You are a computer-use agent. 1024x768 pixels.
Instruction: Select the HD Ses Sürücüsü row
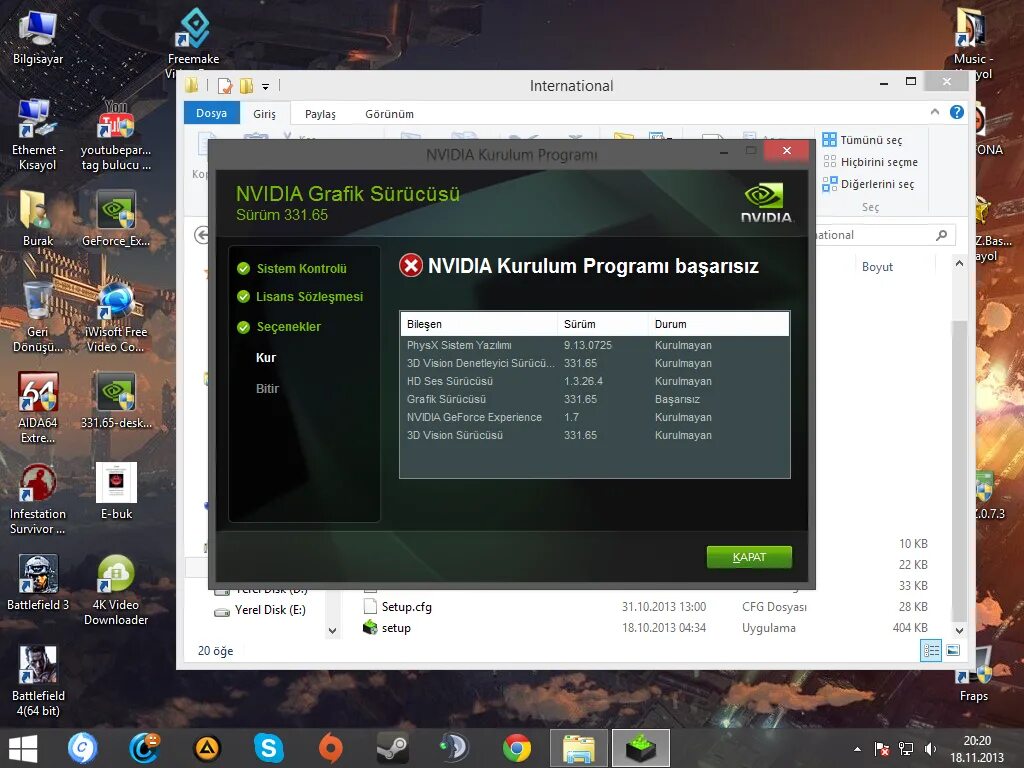[x=594, y=381]
